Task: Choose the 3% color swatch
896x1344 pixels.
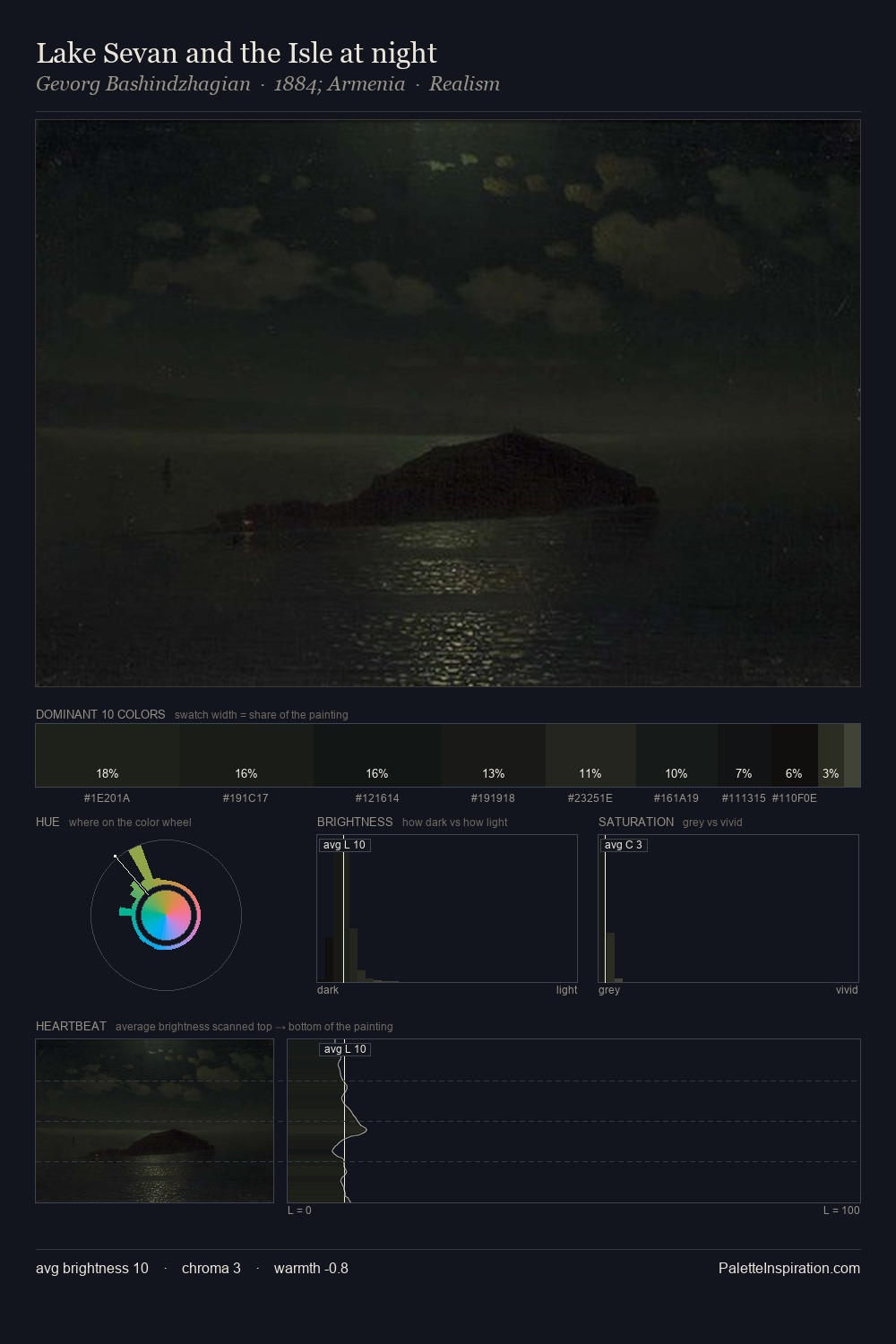Action: [x=831, y=755]
